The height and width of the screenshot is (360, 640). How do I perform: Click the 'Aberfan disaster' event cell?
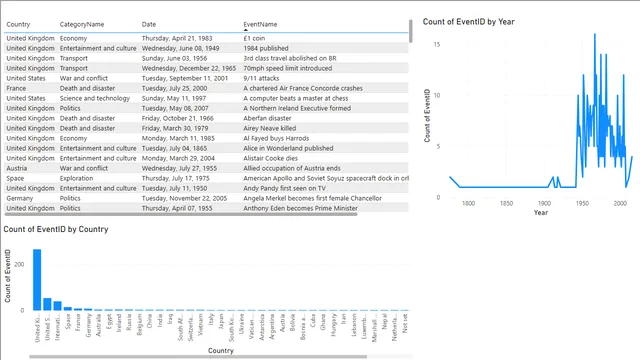tap(267, 118)
